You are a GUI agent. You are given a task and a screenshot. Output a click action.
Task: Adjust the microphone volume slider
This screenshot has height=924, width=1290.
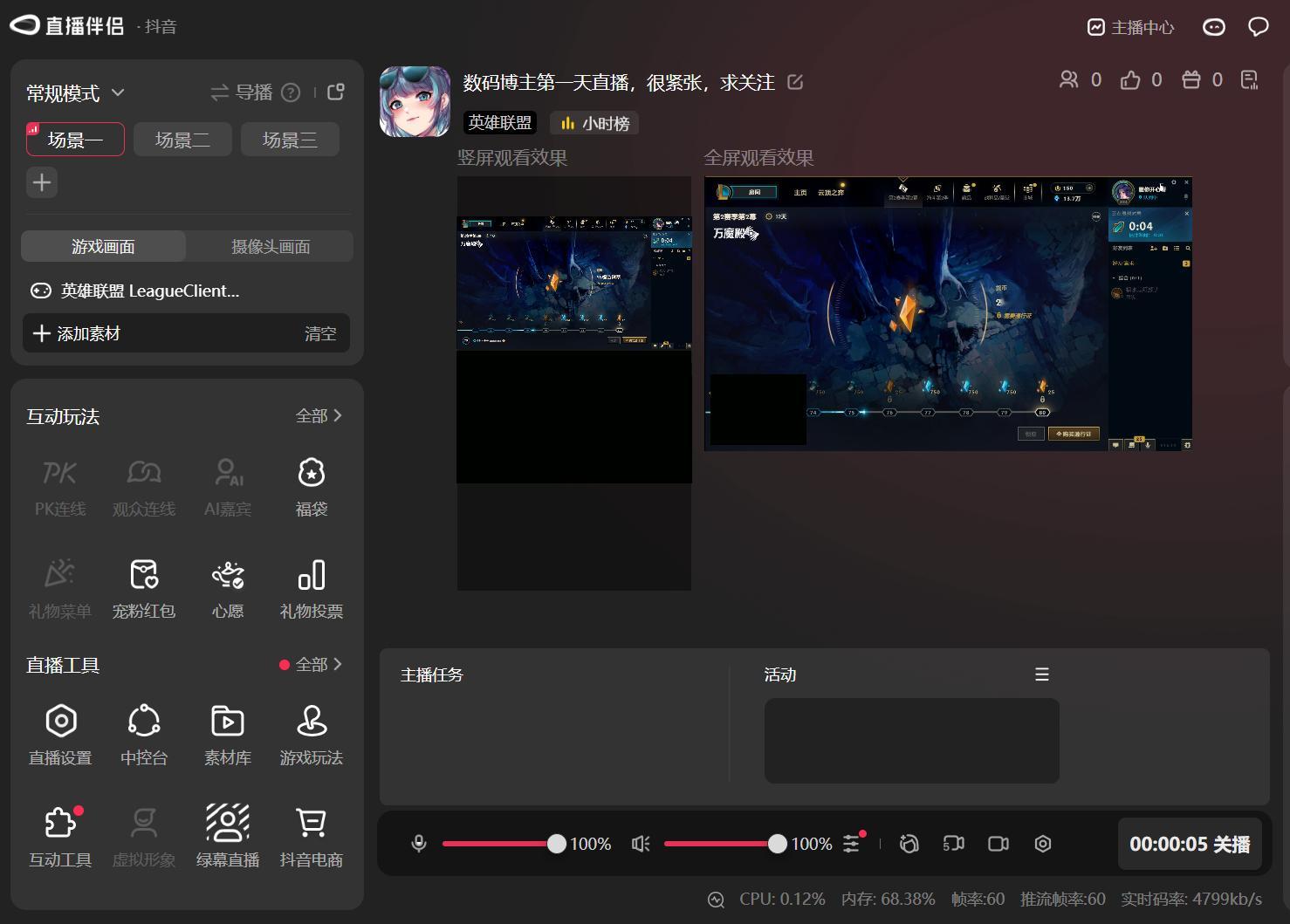pos(504,844)
